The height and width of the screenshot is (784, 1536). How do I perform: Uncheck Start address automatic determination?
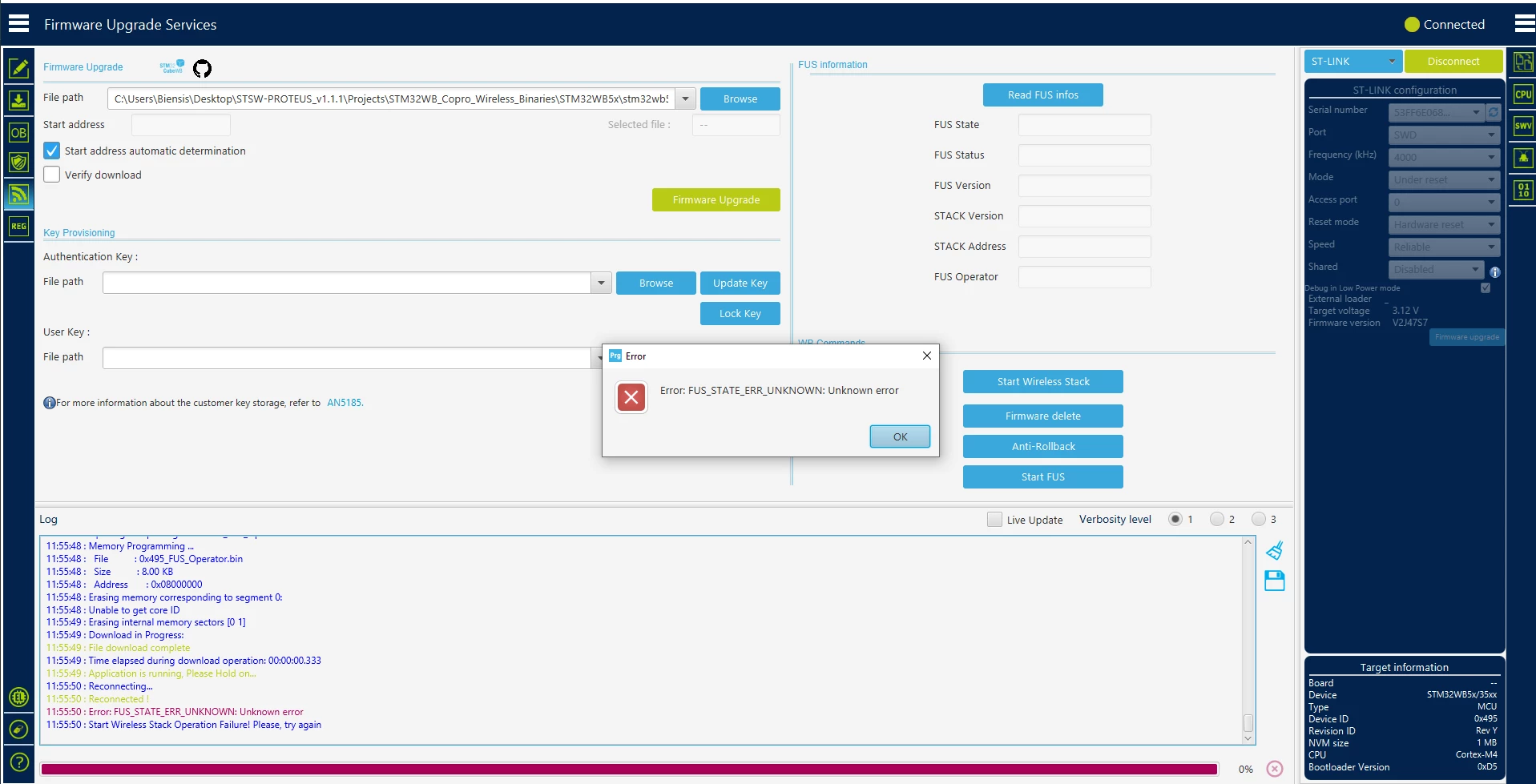point(52,151)
